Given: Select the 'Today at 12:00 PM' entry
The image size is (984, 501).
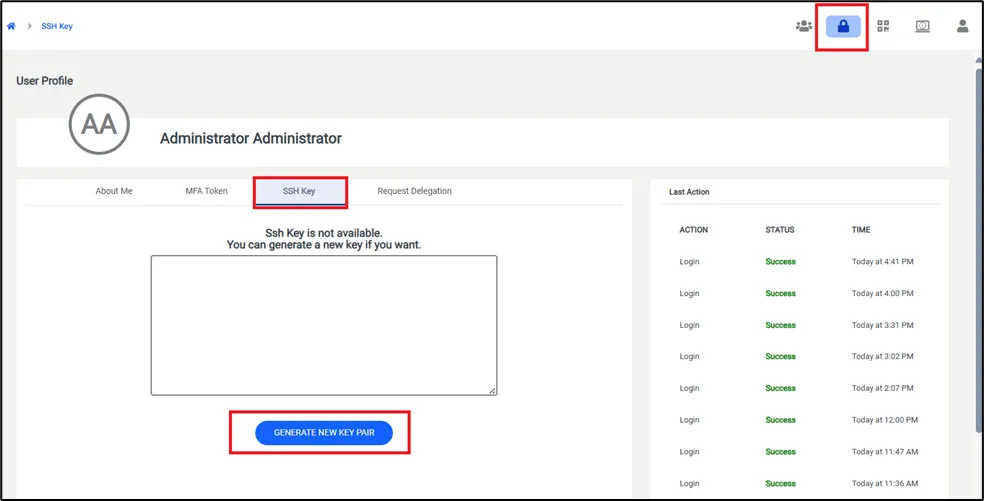Looking at the screenshot, I should (884, 419).
